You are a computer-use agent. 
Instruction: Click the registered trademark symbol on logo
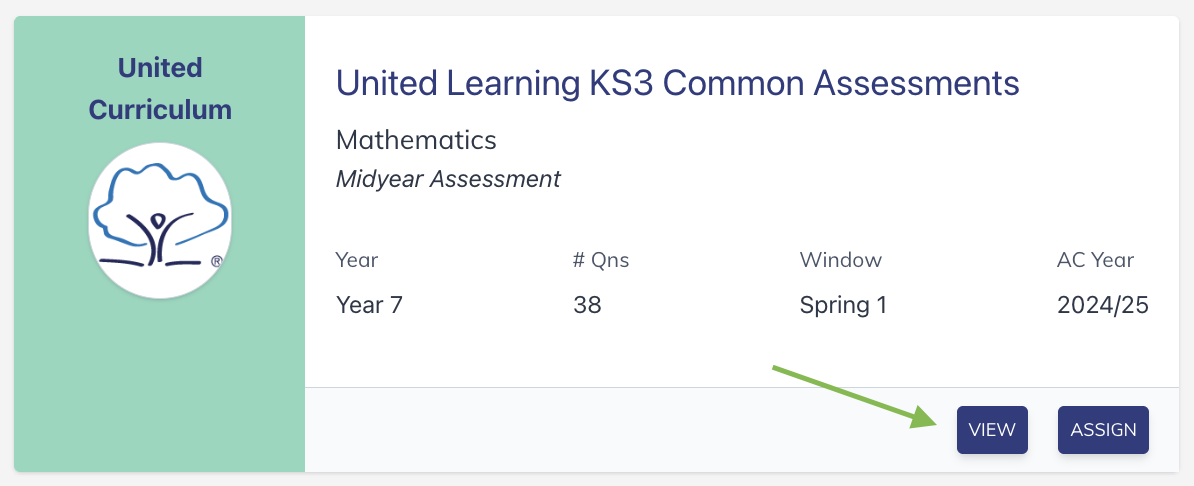216,261
